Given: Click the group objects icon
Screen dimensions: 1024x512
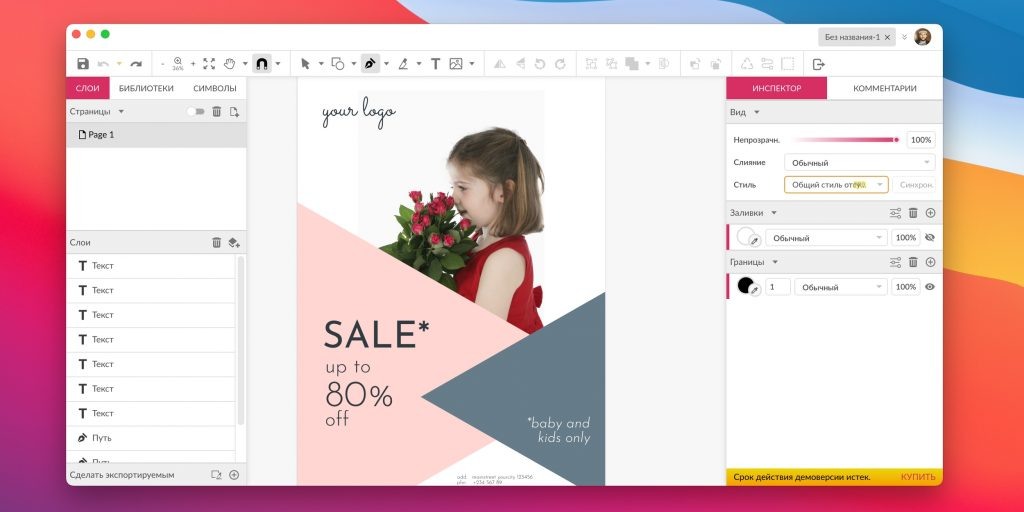Looking at the screenshot, I should (x=591, y=64).
